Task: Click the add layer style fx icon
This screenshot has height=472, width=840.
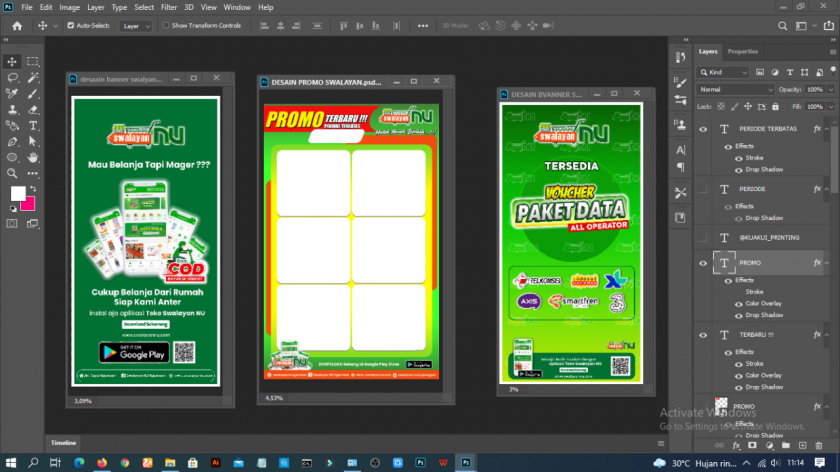Action: (x=736, y=446)
